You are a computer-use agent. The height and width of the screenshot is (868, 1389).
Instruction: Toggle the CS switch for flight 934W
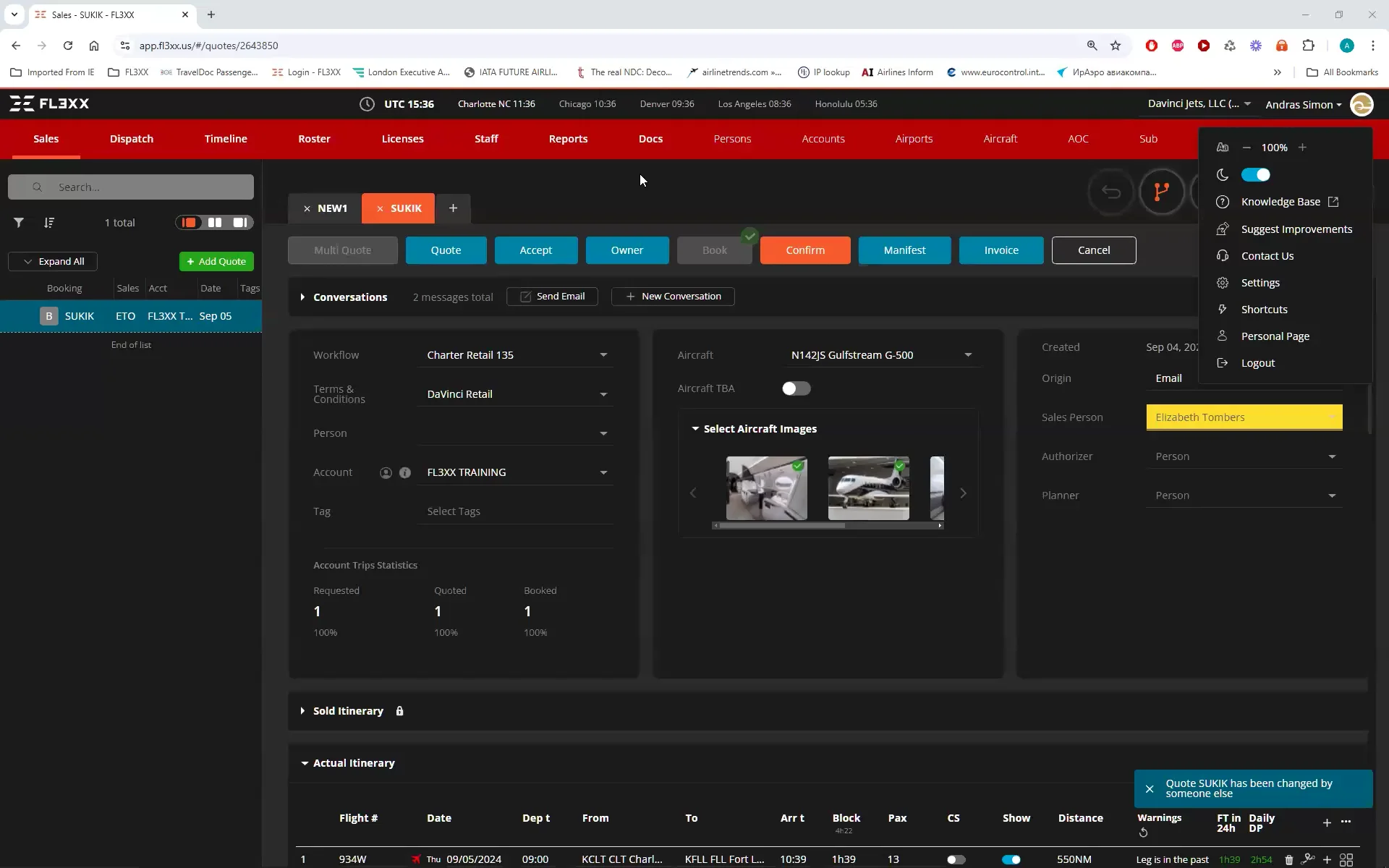[x=956, y=859]
